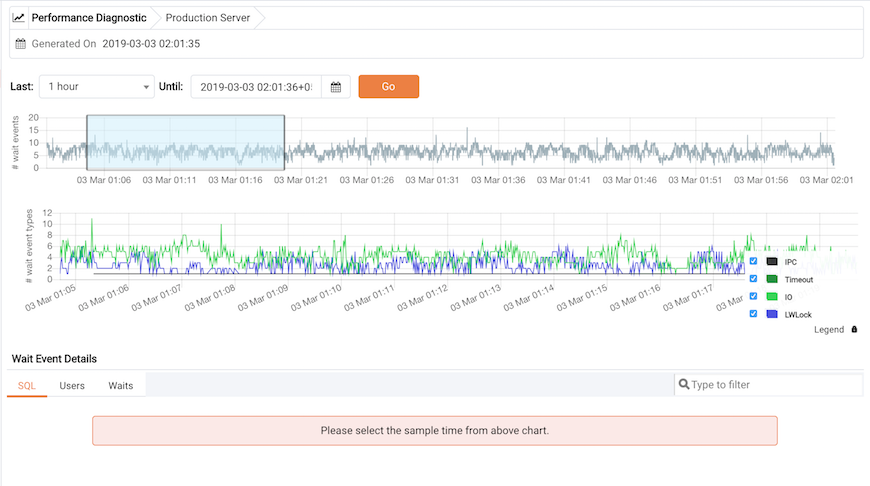The height and width of the screenshot is (486, 870).
Task: Click the Timeout dark green color swatch
Action: click(772, 279)
